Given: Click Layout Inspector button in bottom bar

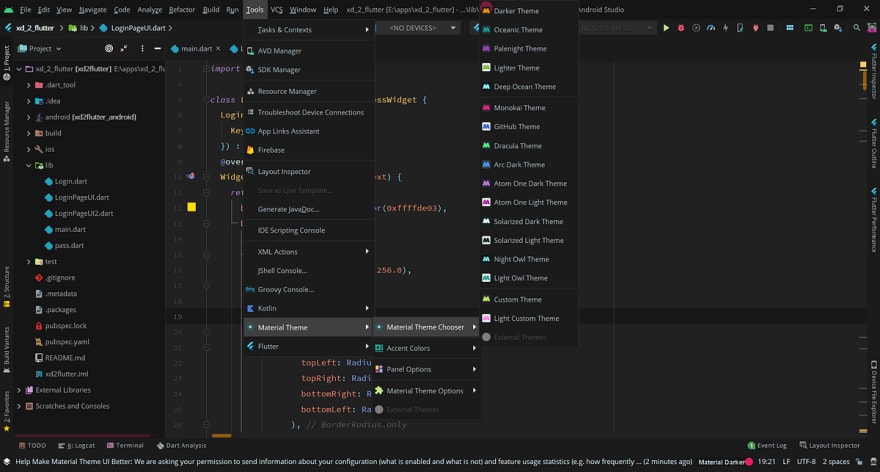Looking at the screenshot, I should click(829, 446).
